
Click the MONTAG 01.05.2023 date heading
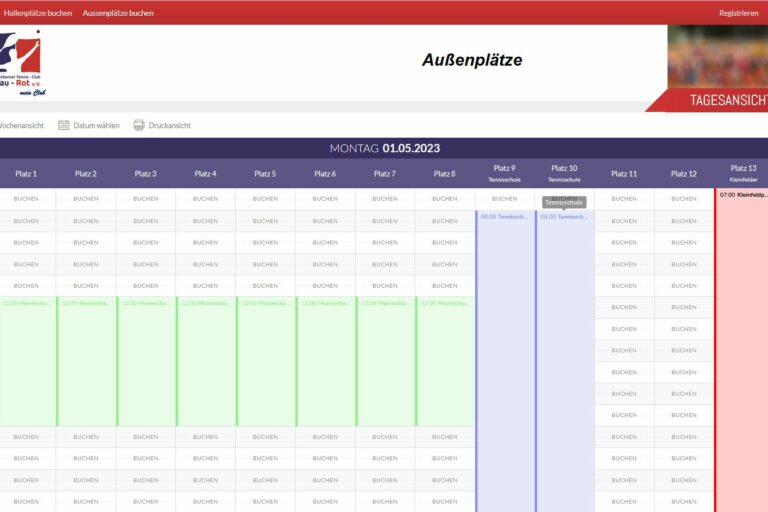pyautogui.click(x=384, y=149)
